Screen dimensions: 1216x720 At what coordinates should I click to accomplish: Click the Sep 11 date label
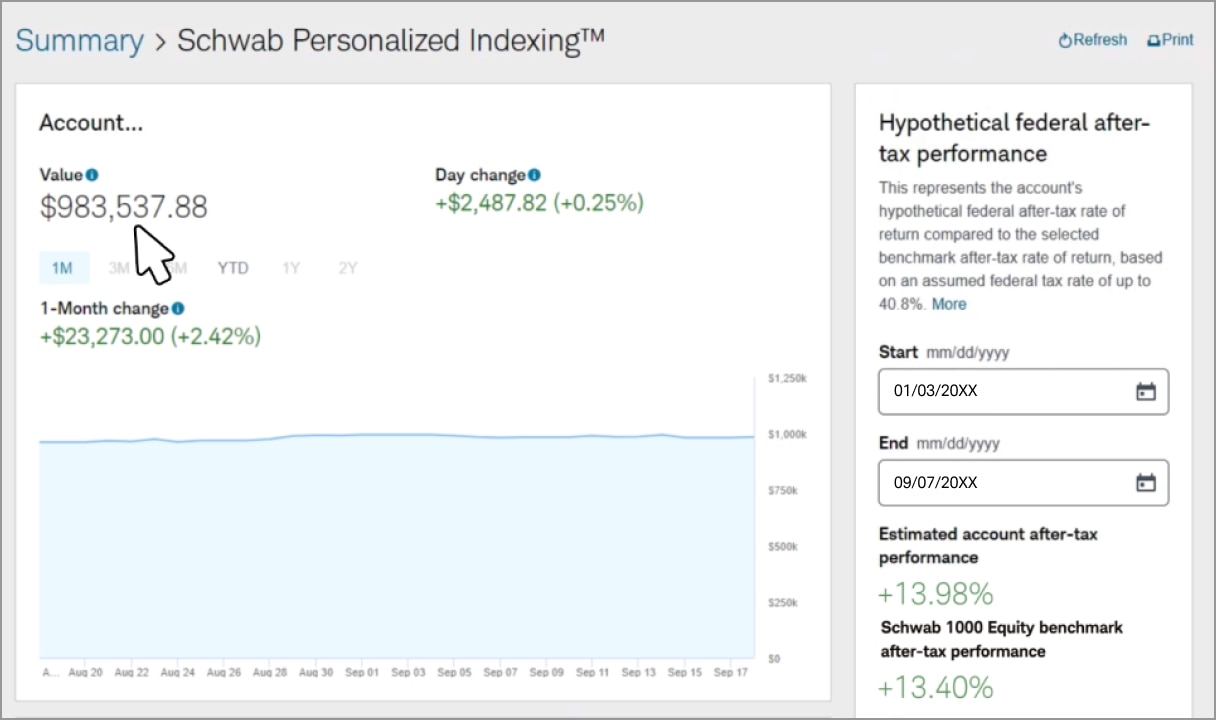(592, 673)
